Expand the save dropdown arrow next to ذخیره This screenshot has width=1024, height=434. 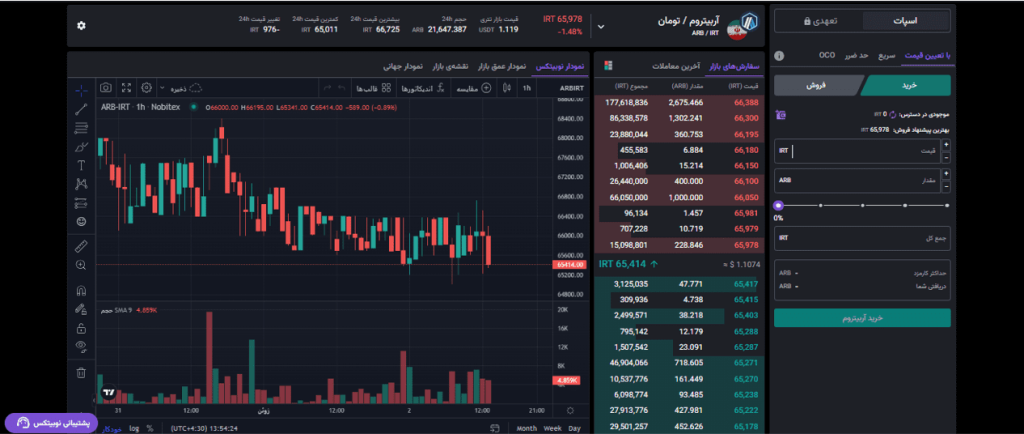165,88
